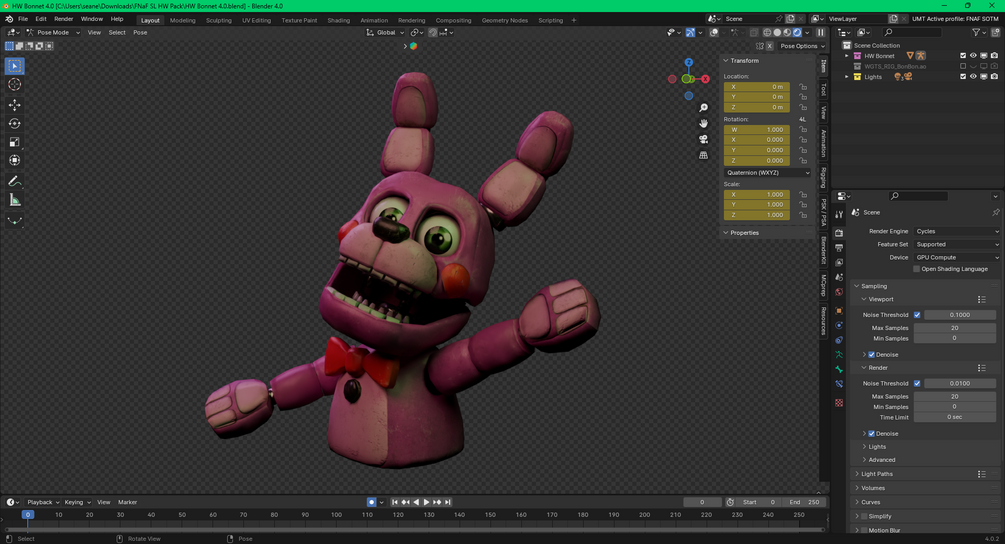Switch perspective/orthographic grid gizmo
Image resolution: width=1005 pixels, height=544 pixels.
pos(703,155)
